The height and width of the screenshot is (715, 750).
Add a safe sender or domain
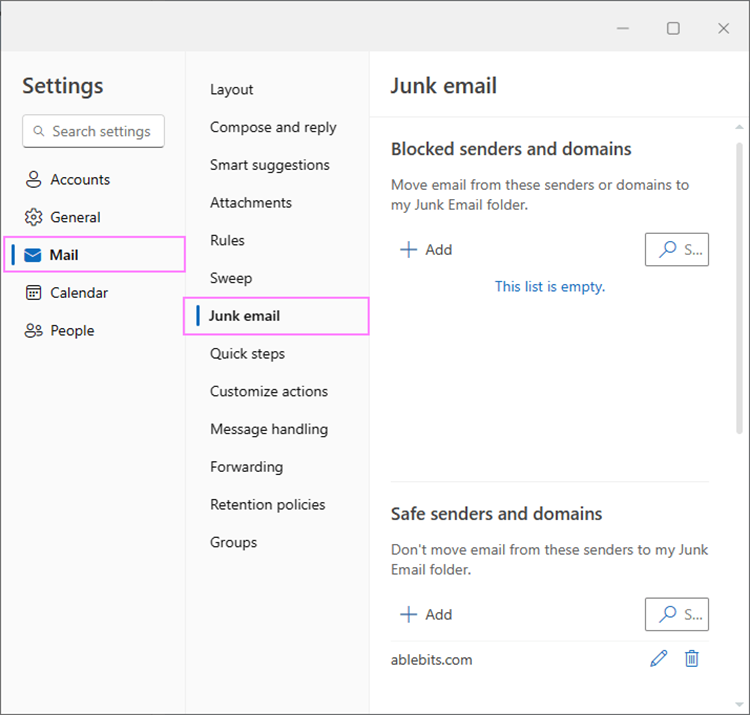tap(426, 615)
